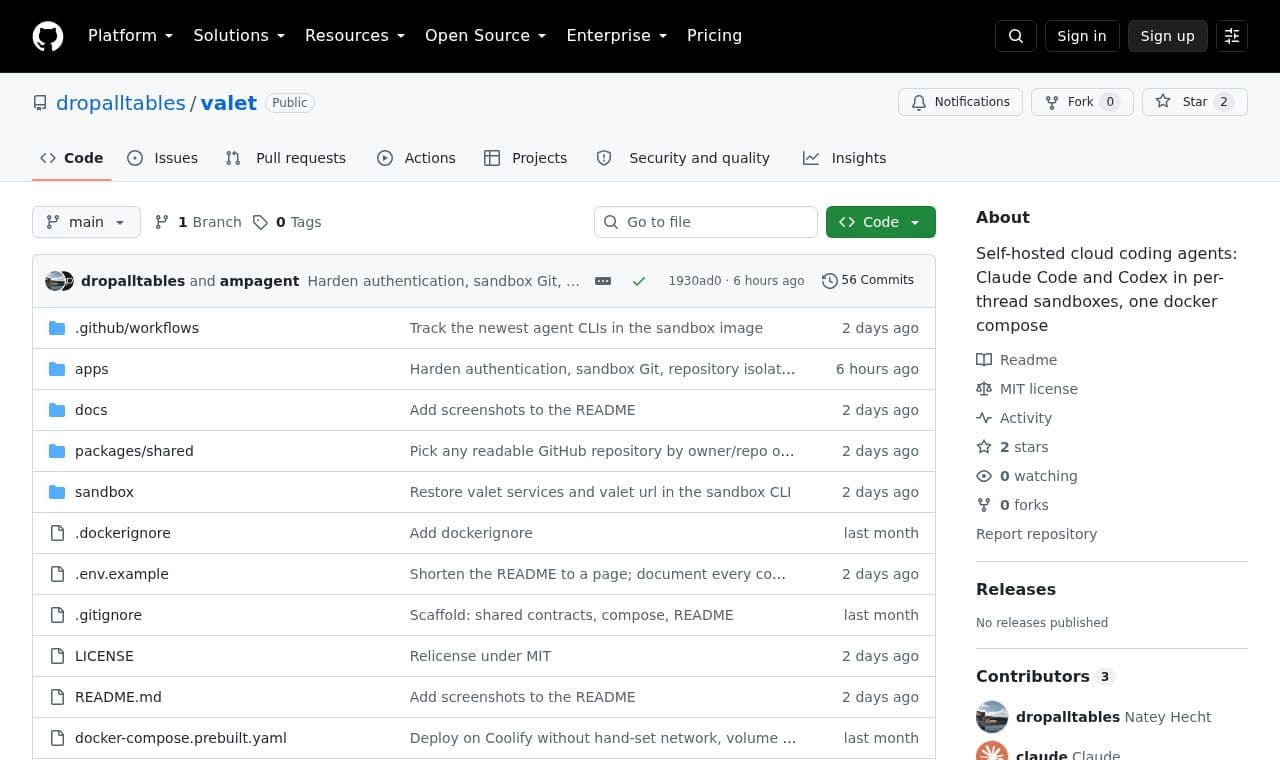This screenshot has width=1280, height=760.
Task: Click the Report repository link
Action: [x=1036, y=534]
